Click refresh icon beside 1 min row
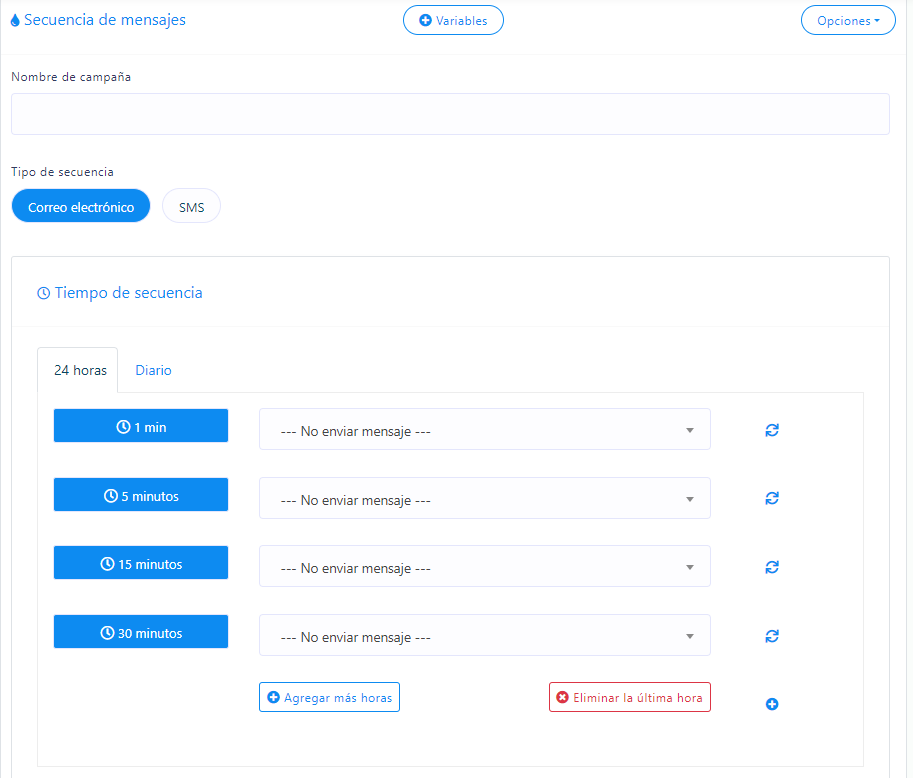The image size is (913, 778). 772,430
